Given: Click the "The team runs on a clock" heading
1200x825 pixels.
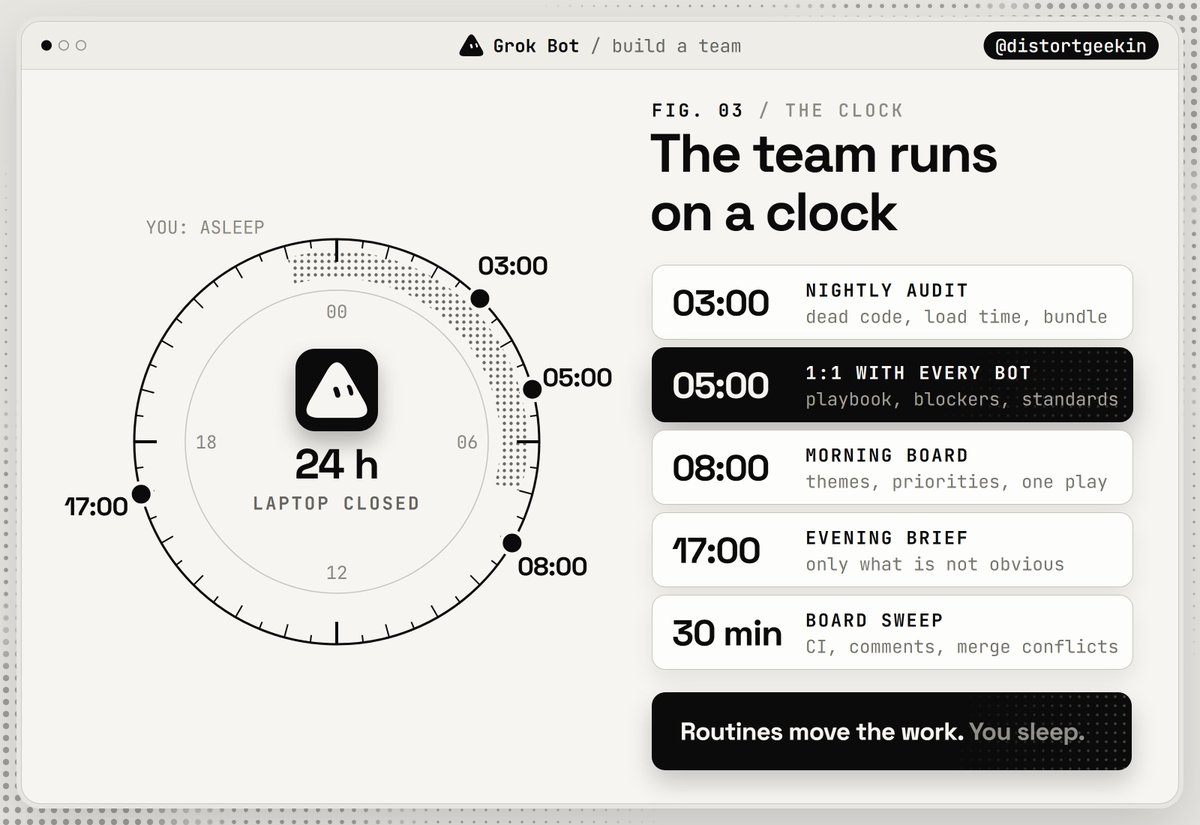Looking at the screenshot, I should click(824, 183).
